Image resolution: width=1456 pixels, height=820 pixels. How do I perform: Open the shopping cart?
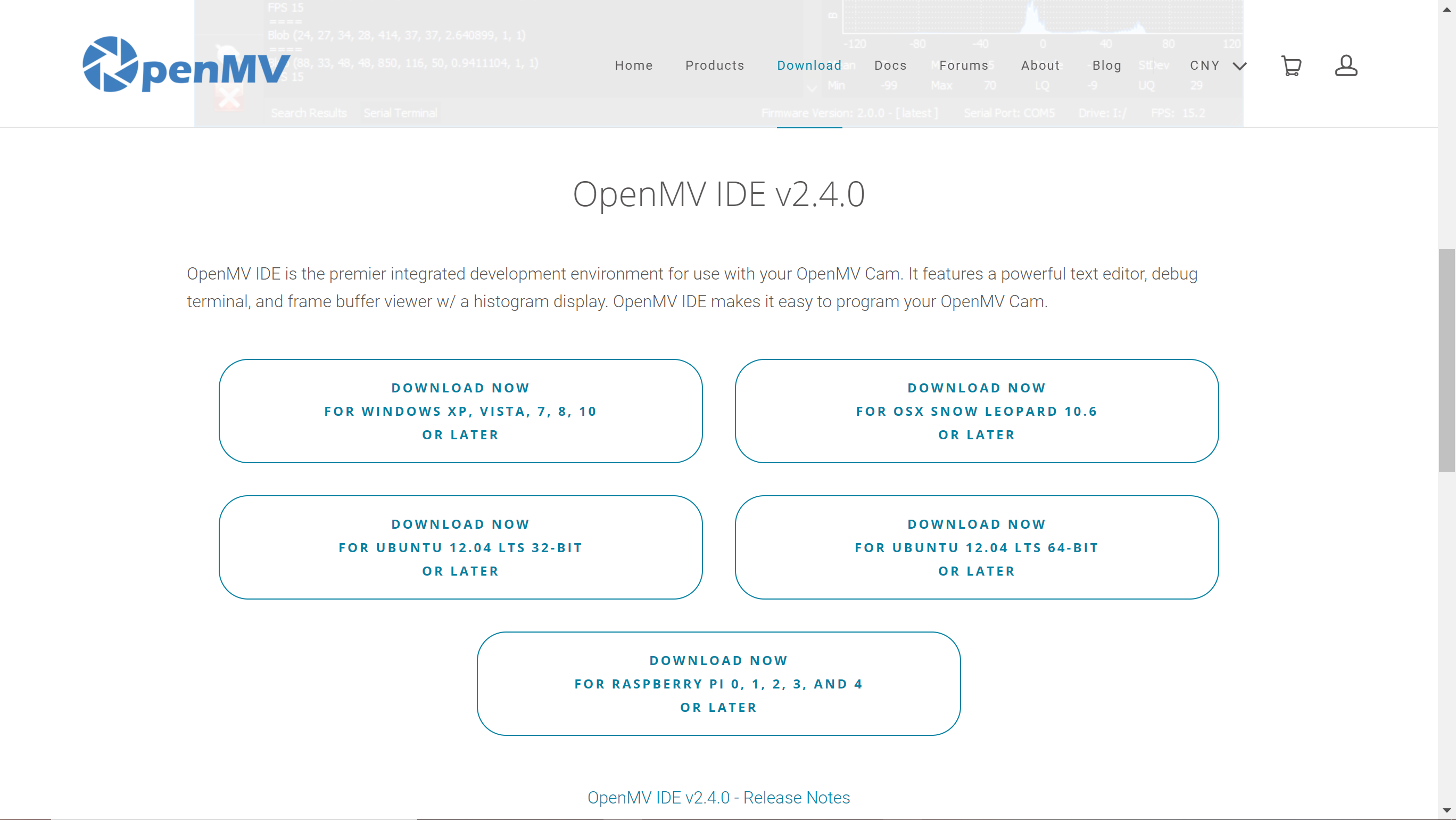click(1291, 65)
